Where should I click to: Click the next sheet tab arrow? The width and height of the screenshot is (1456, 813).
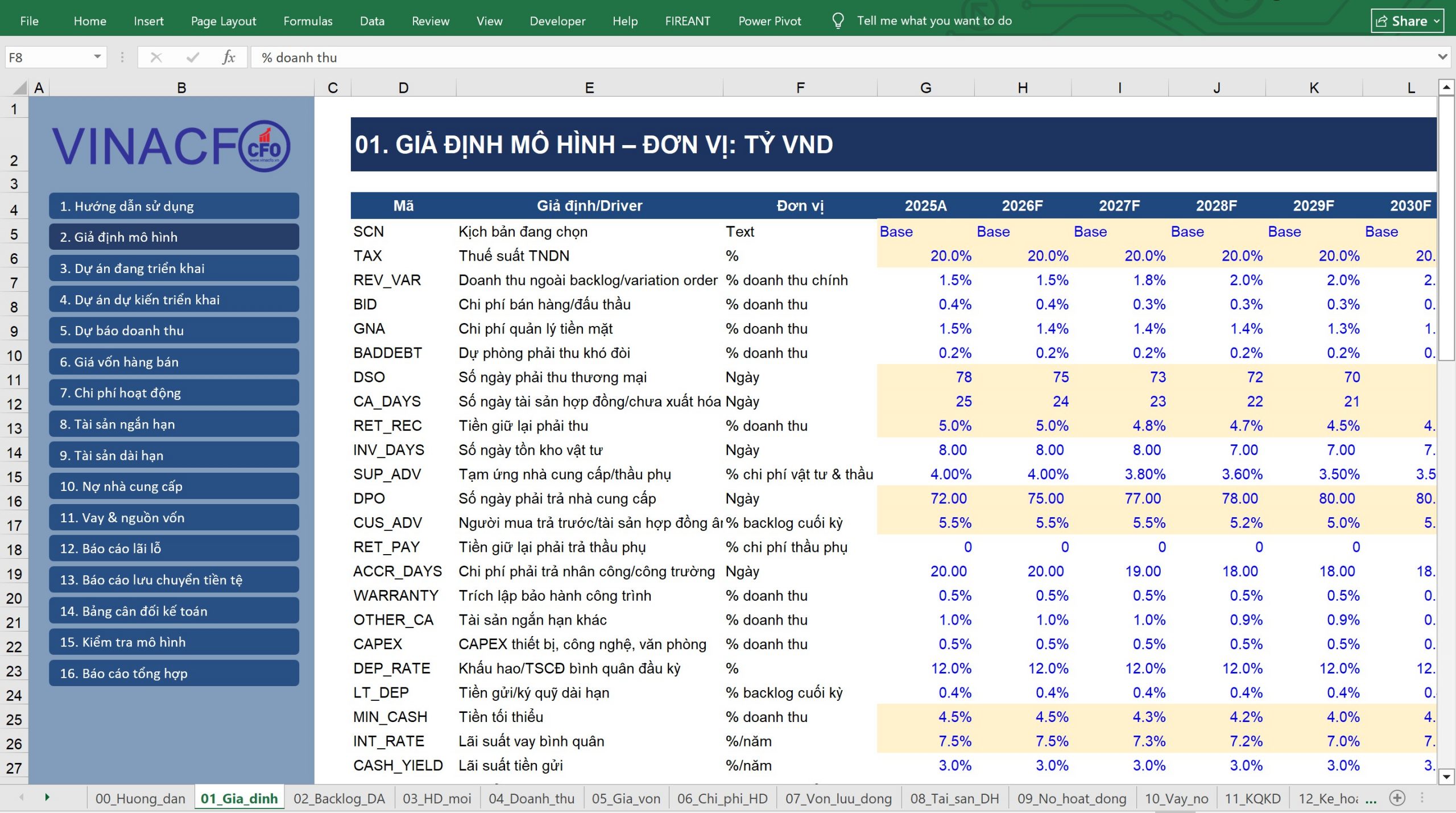tap(47, 798)
